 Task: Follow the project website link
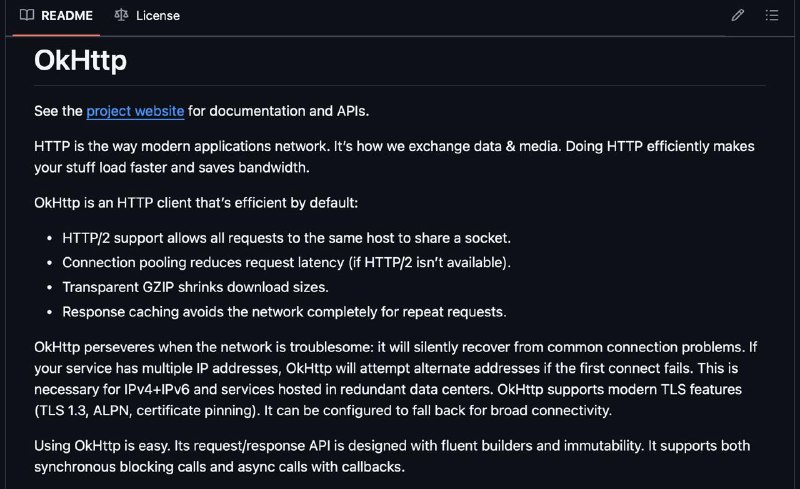pos(135,111)
